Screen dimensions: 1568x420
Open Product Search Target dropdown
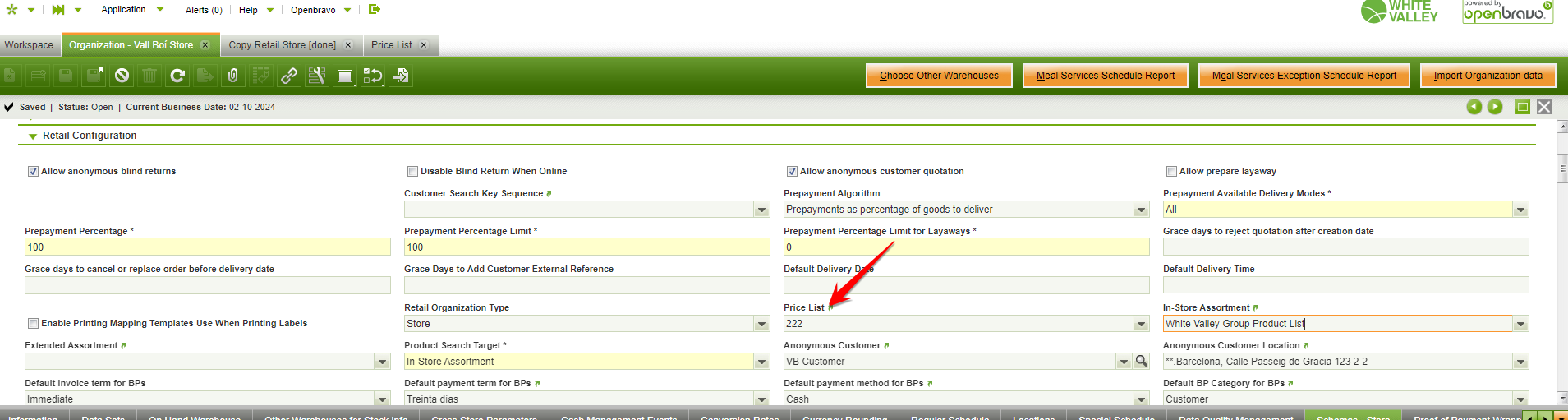762,362
